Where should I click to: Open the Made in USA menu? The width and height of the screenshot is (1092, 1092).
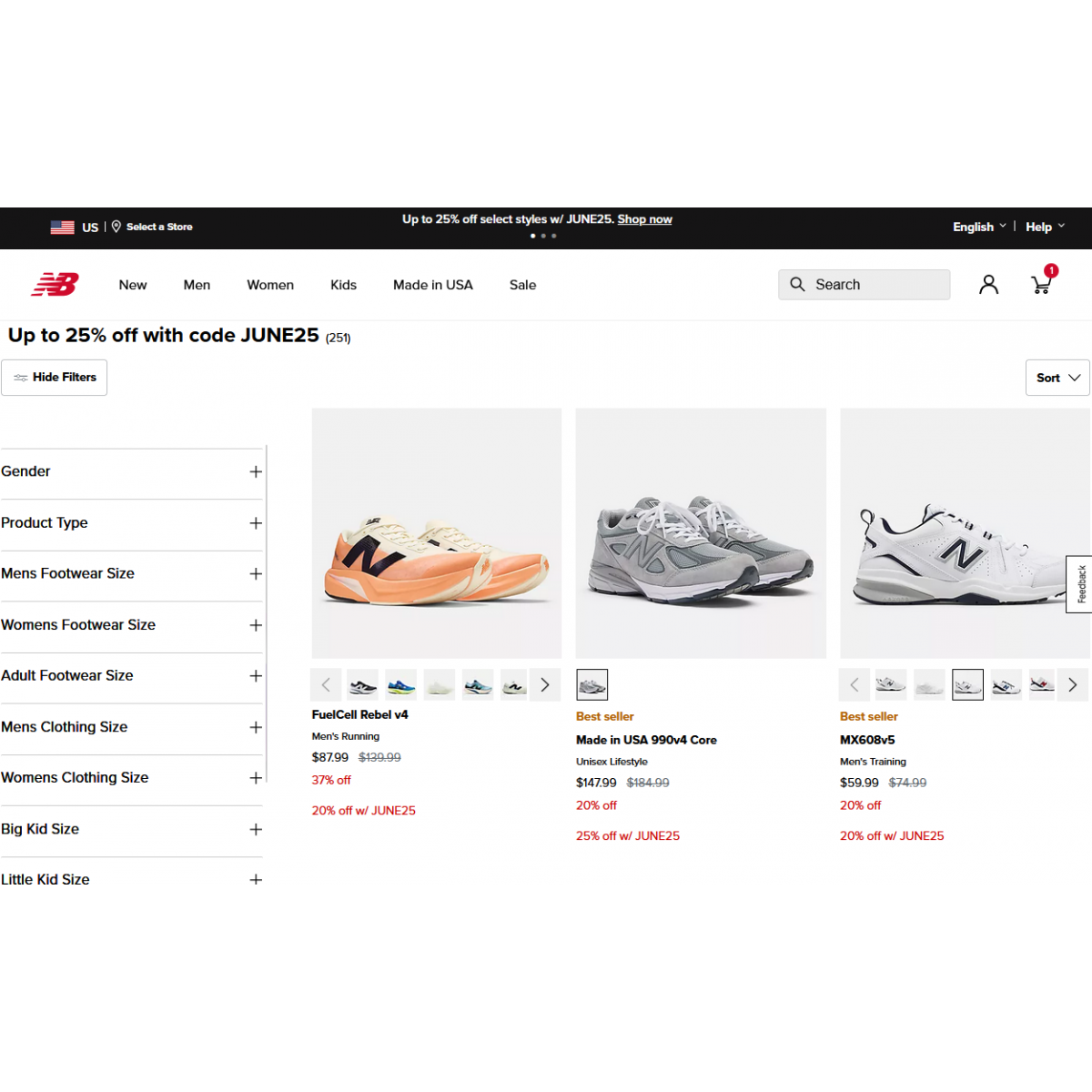433,285
